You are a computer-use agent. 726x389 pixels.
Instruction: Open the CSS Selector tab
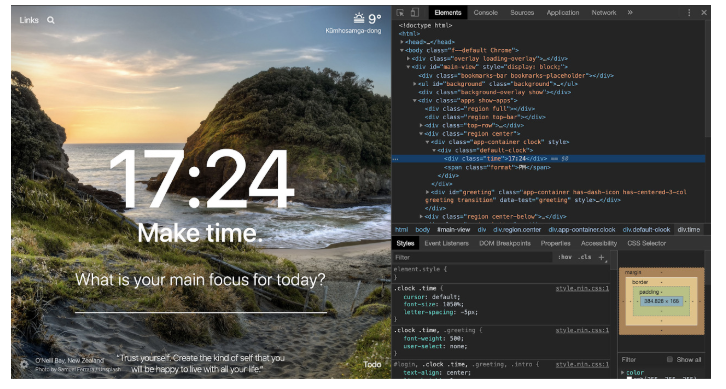646,243
